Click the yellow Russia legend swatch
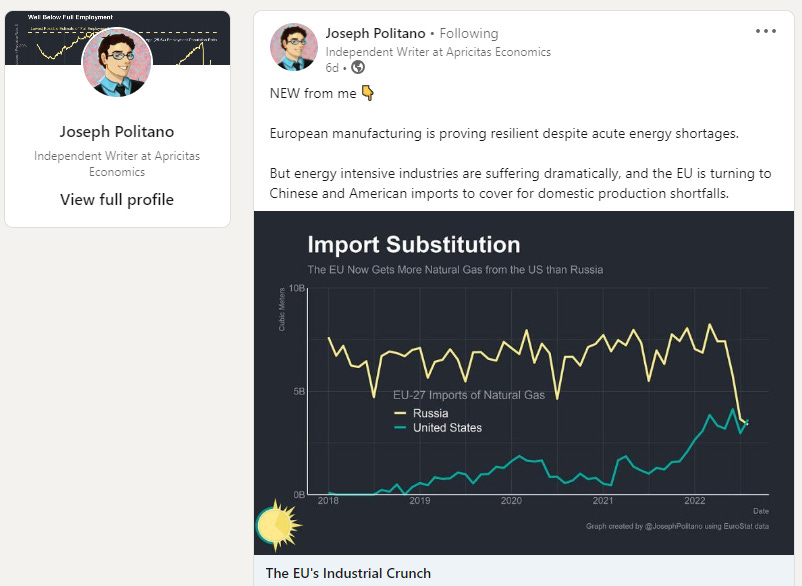This screenshot has width=802, height=586. [x=402, y=413]
